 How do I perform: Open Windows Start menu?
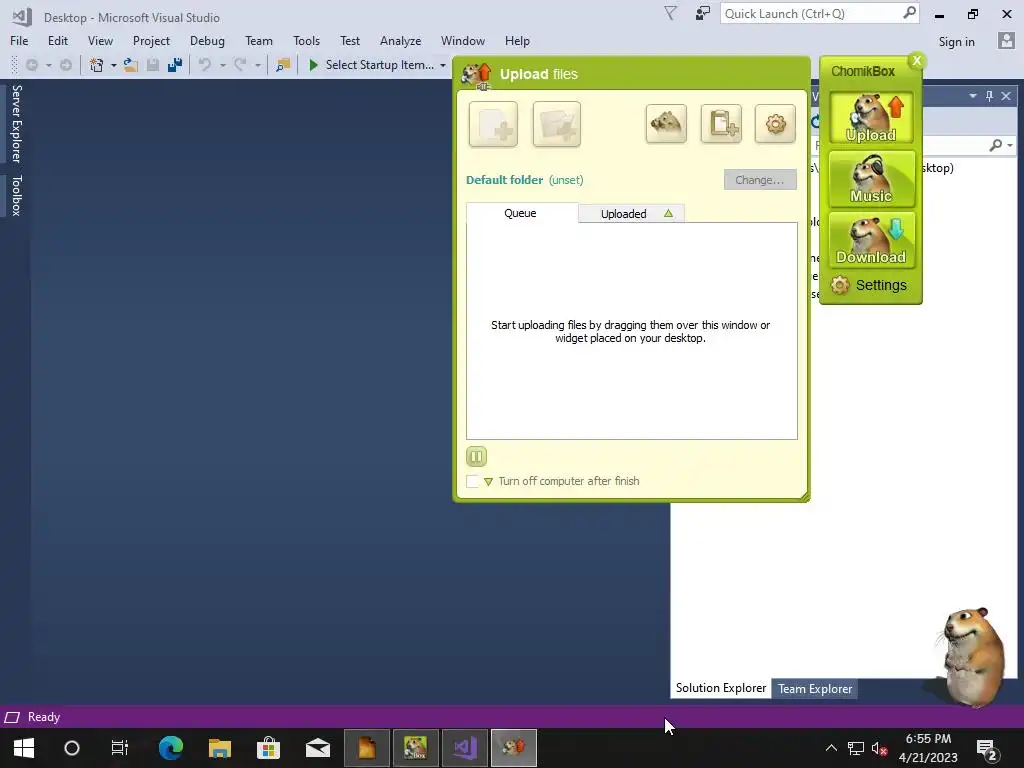(24, 748)
